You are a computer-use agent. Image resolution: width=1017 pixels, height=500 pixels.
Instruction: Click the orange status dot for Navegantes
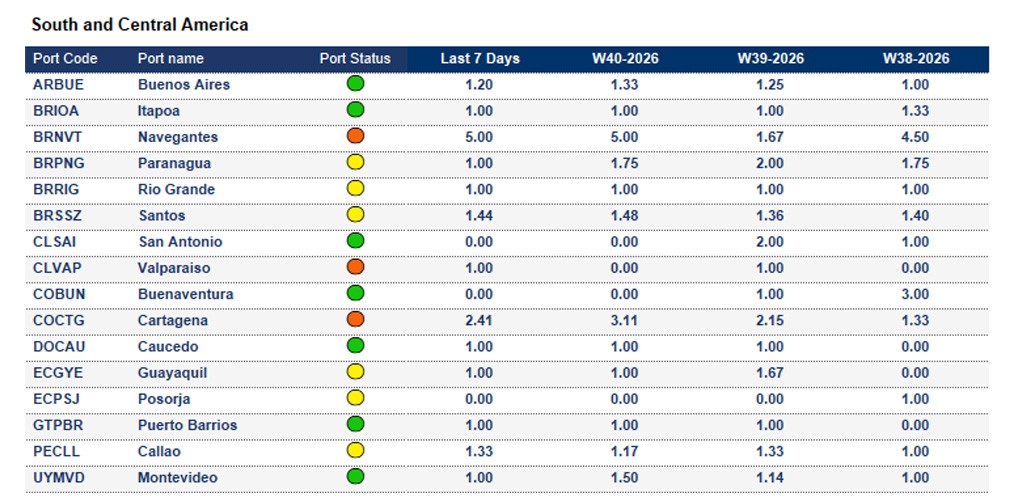click(355, 136)
